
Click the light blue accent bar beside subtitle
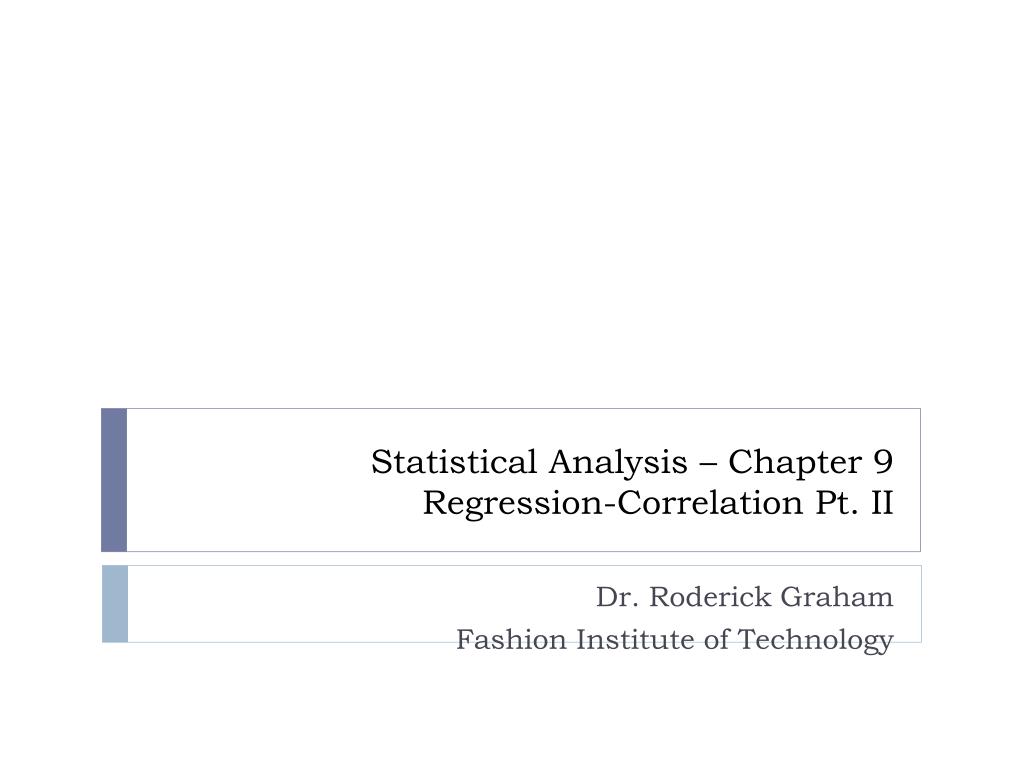point(115,604)
